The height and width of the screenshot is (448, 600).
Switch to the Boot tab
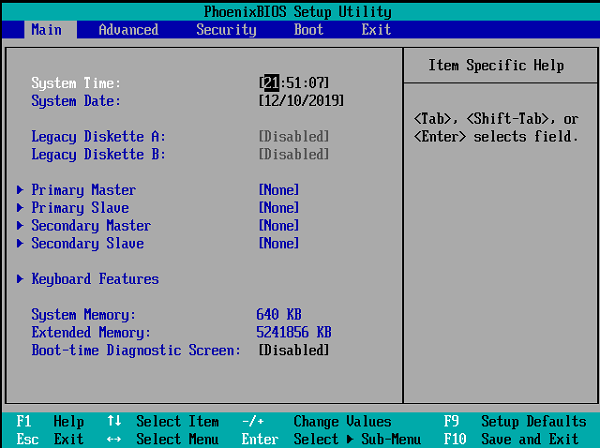coord(308,30)
